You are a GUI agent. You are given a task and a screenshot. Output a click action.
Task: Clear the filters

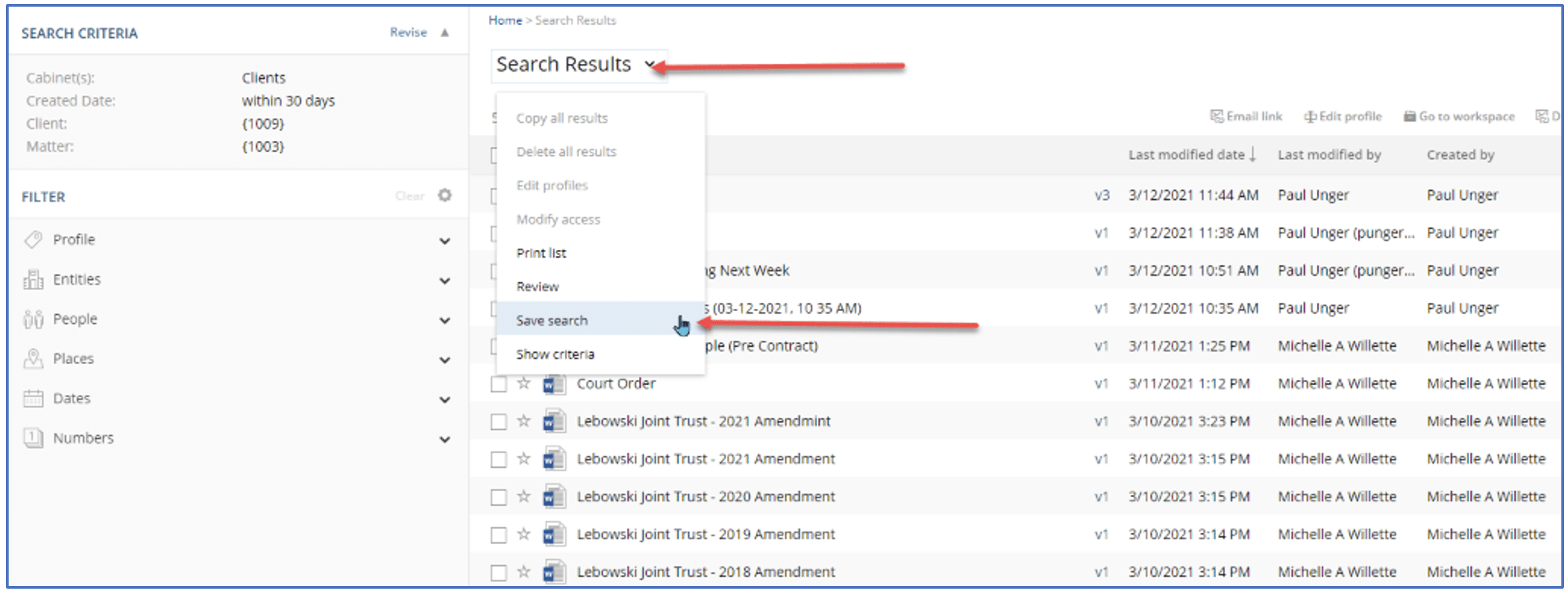(x=409, y=196)
